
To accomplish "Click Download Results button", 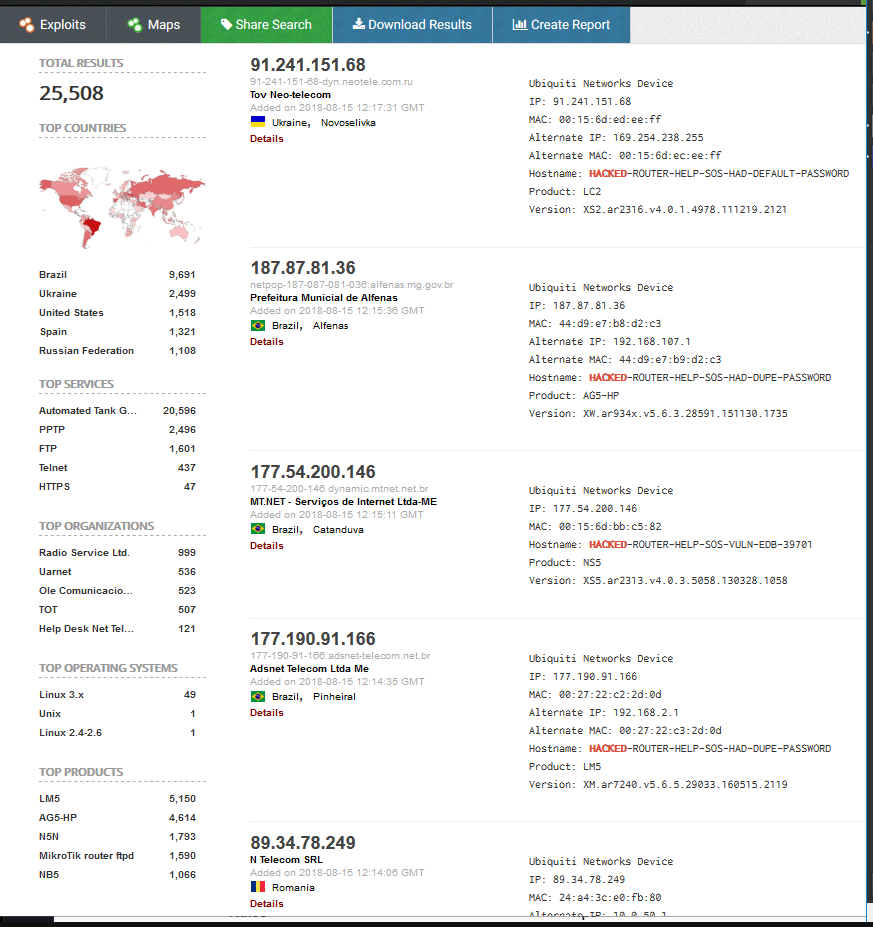I will point(412,25).
